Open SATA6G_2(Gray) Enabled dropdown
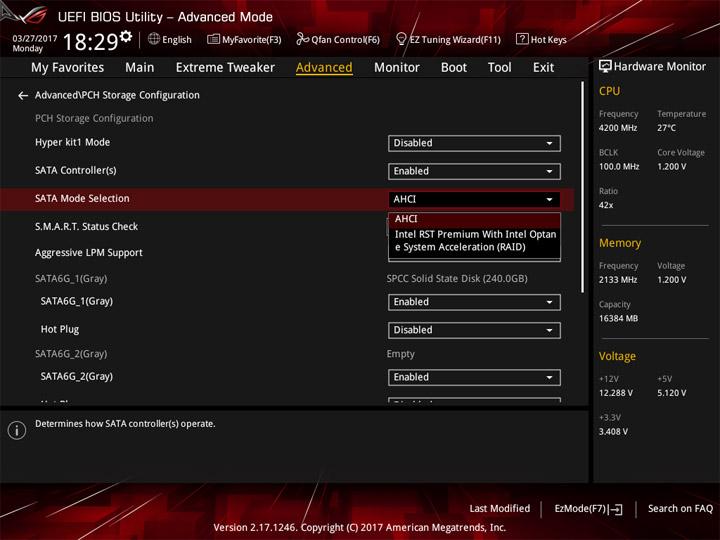Image resolution: width=720 pixels, height=540 pixels. click(x=474, y=377)
